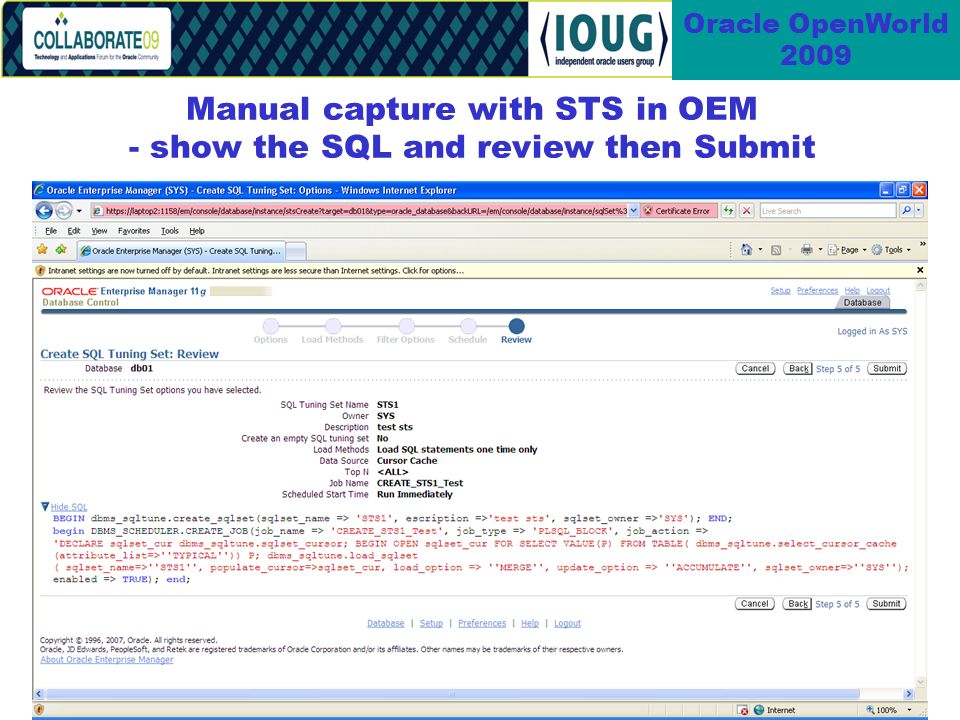Open the Tools gear menu button
960x720 pixels.
(891, 250)
